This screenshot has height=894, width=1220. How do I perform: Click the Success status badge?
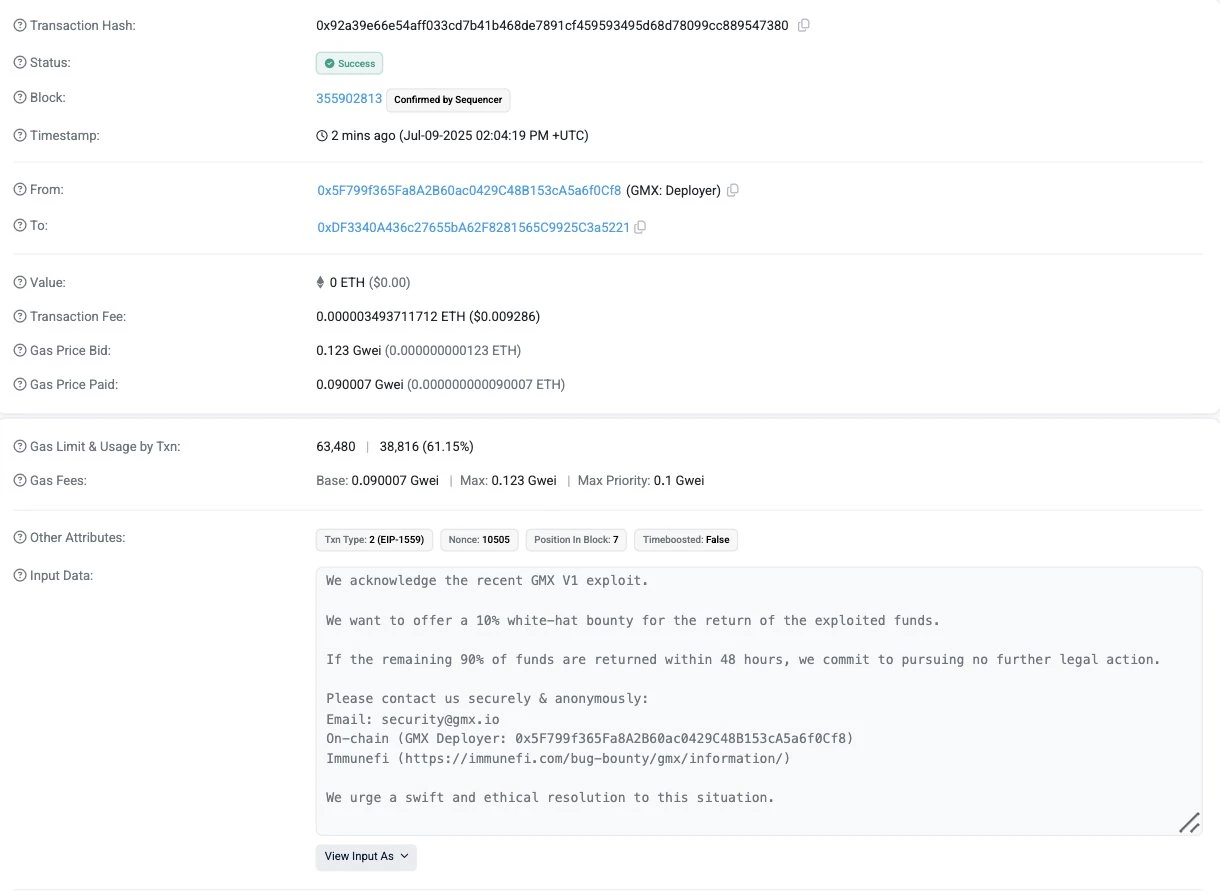point(349,63)
